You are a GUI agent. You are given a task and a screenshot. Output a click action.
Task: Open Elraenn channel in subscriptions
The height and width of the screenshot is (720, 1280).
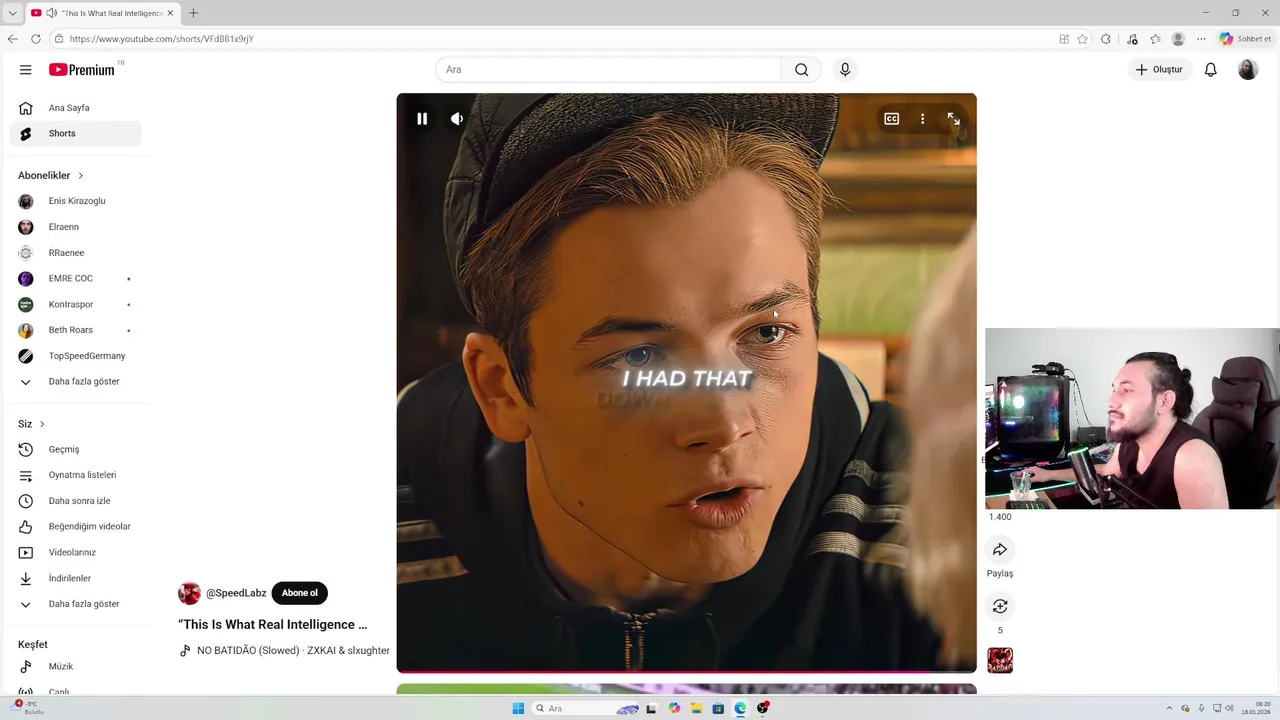(76, 227)
